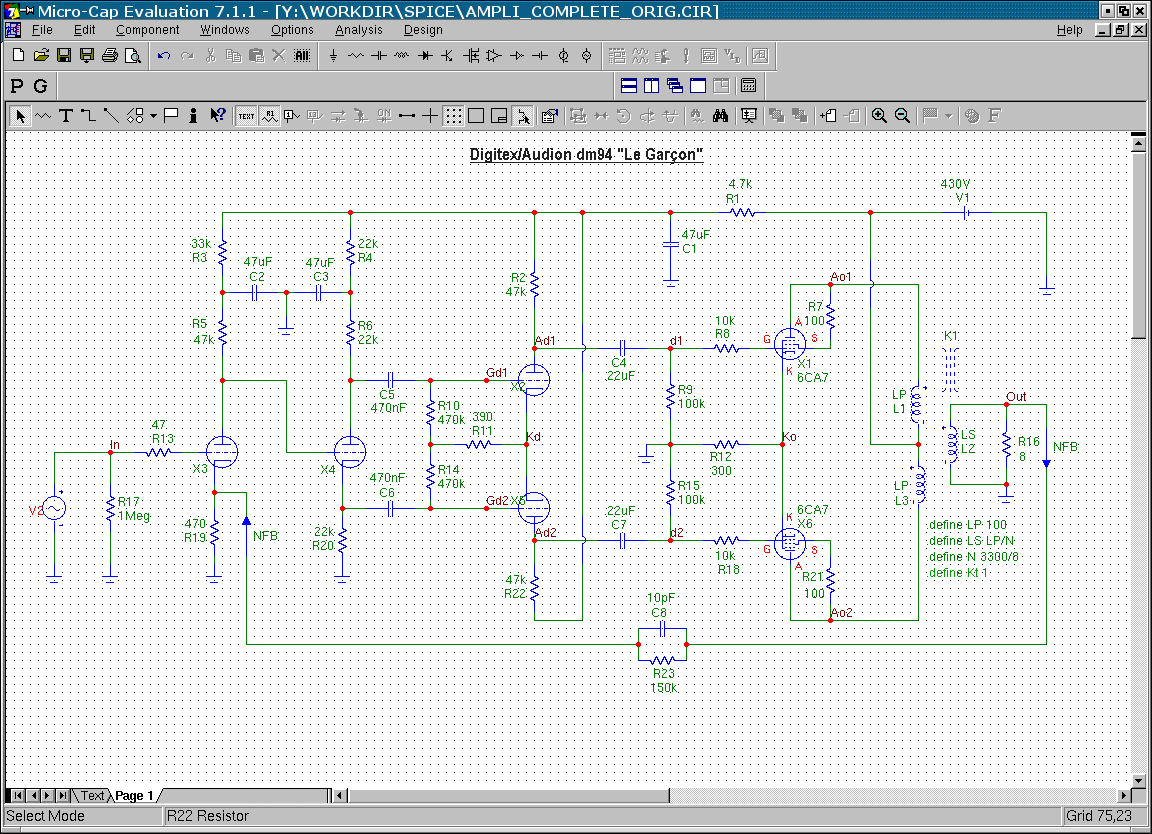Switch to the Page 1 tab
The height and width of the screenshot is (834, 1152).
point(134,795)
